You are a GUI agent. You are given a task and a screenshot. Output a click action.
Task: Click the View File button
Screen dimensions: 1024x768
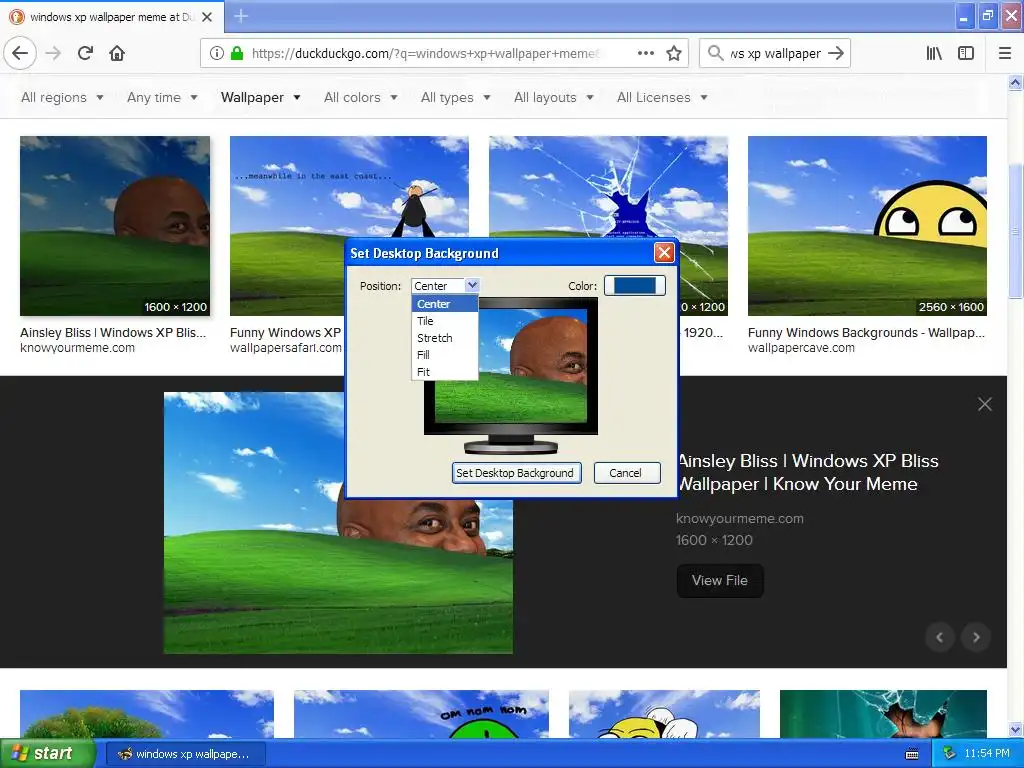720,581
